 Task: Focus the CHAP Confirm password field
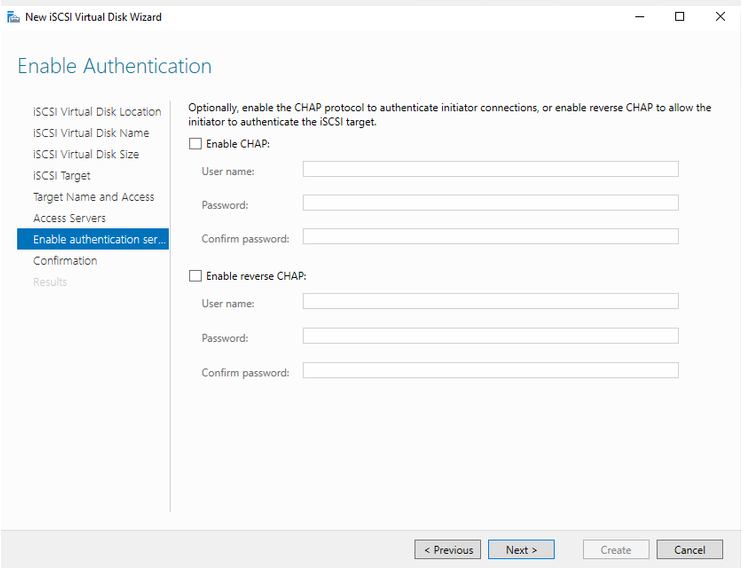point(490,238)
